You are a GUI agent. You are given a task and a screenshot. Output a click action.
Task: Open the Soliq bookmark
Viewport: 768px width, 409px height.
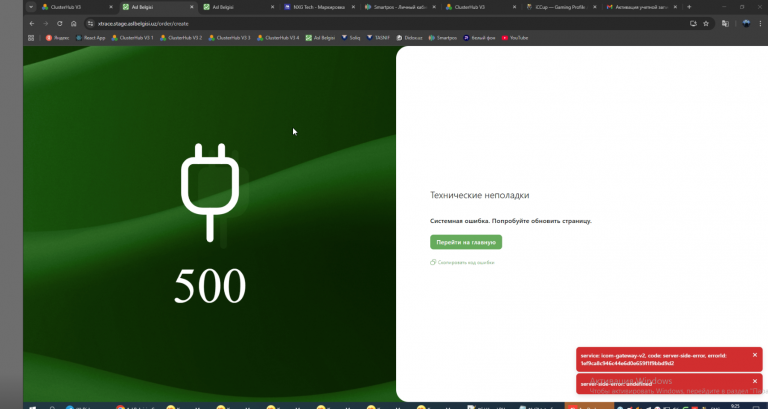pyautogui.click(x=351, y=38)
